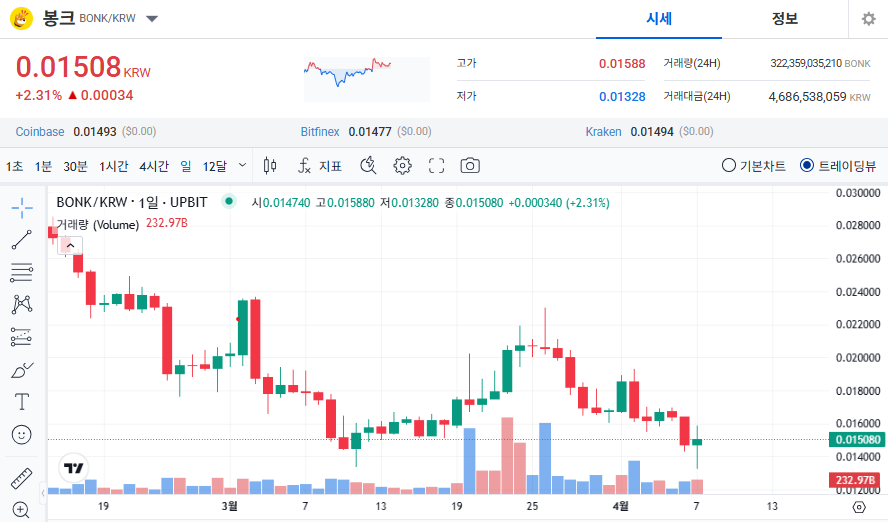Image resolution: width=888 pixels, height=522 pixels.
Task: Select the 1시간 interval
Action: click(x=113, y=166)
